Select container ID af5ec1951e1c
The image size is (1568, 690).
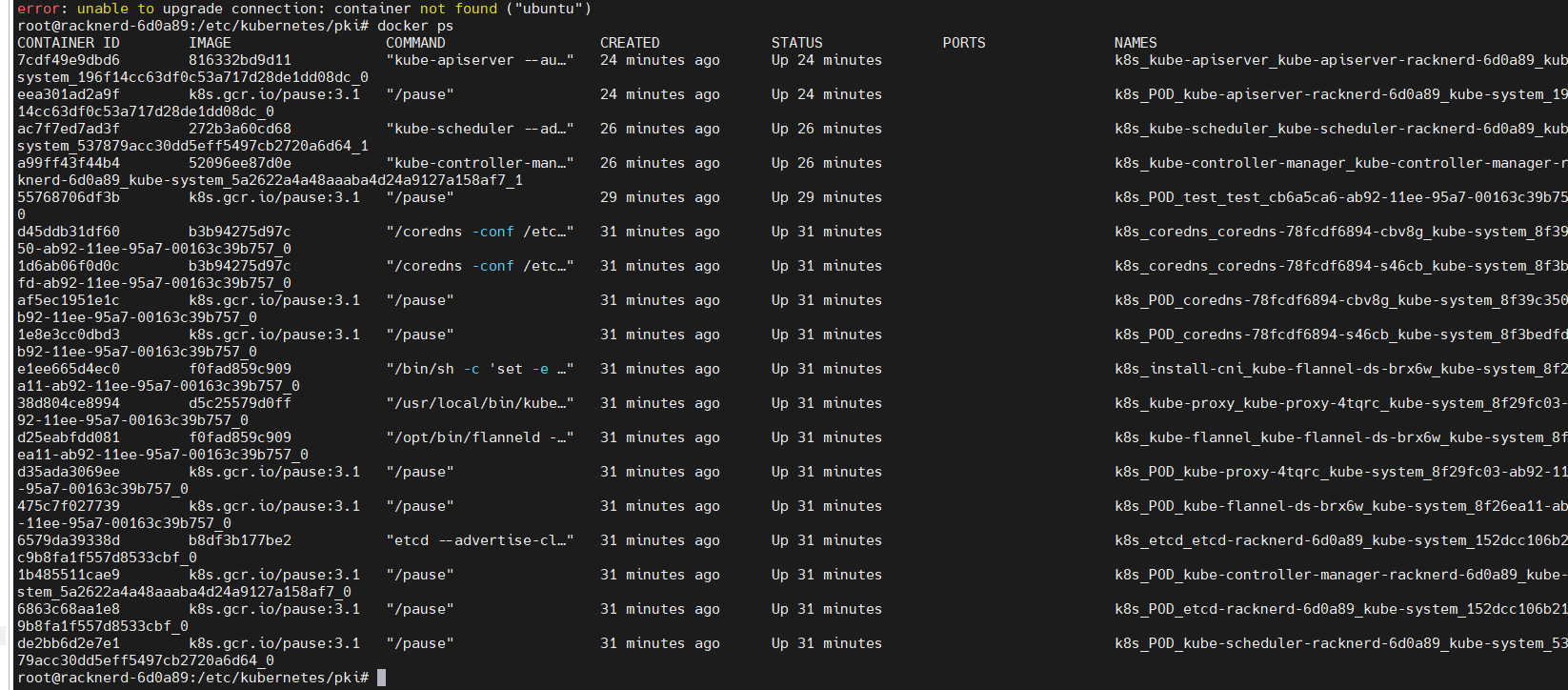(69, 300)
